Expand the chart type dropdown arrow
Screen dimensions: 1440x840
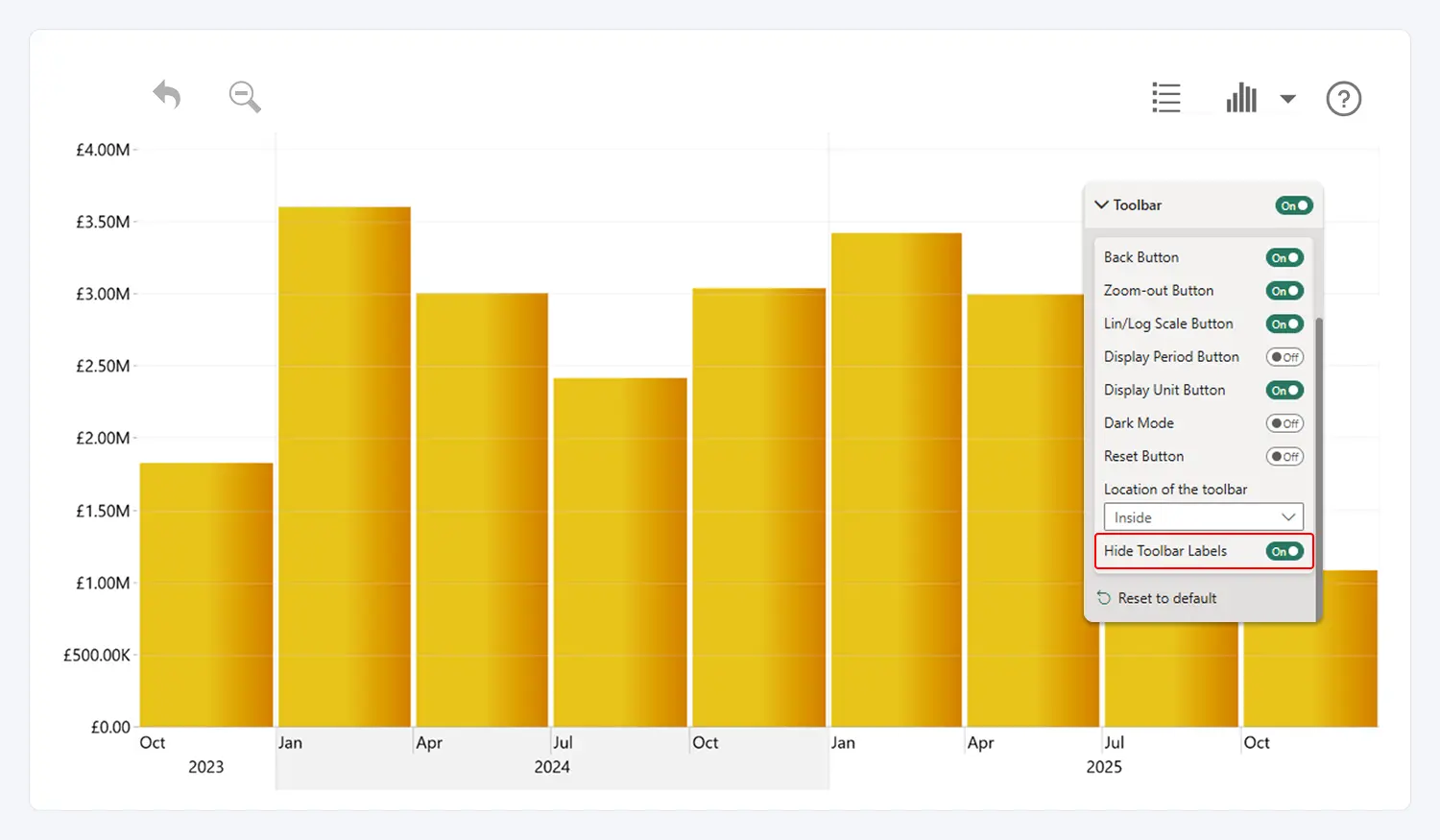coord(1288,99)
